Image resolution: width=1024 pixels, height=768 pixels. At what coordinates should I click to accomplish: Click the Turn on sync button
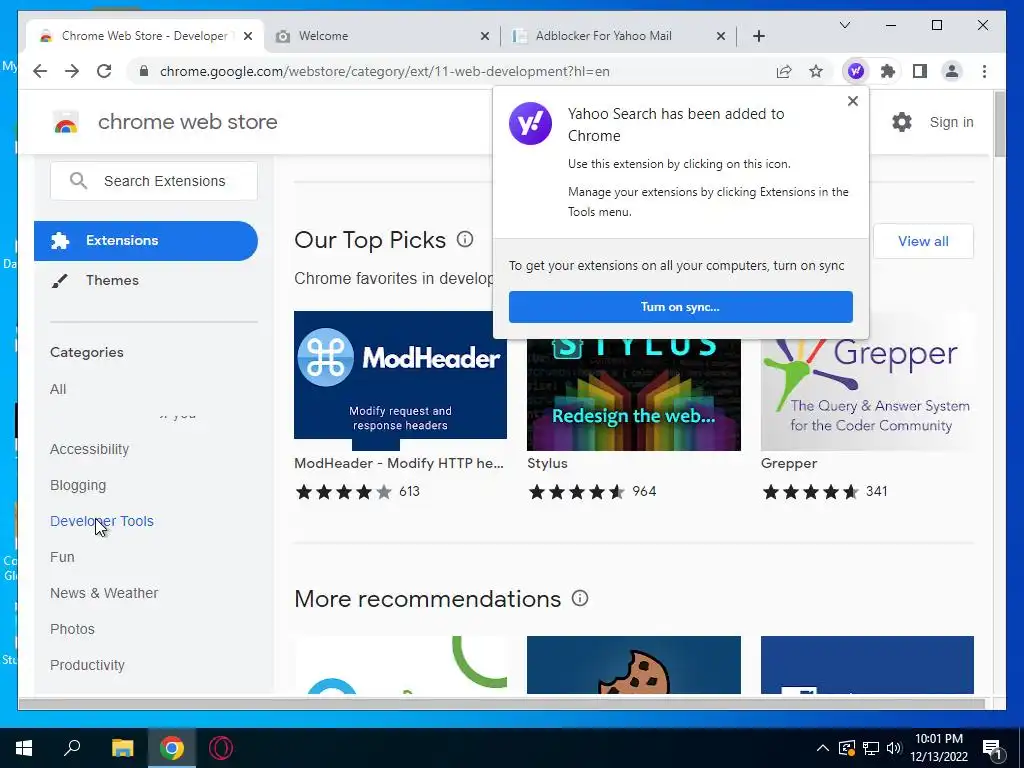tap(680, 307)
